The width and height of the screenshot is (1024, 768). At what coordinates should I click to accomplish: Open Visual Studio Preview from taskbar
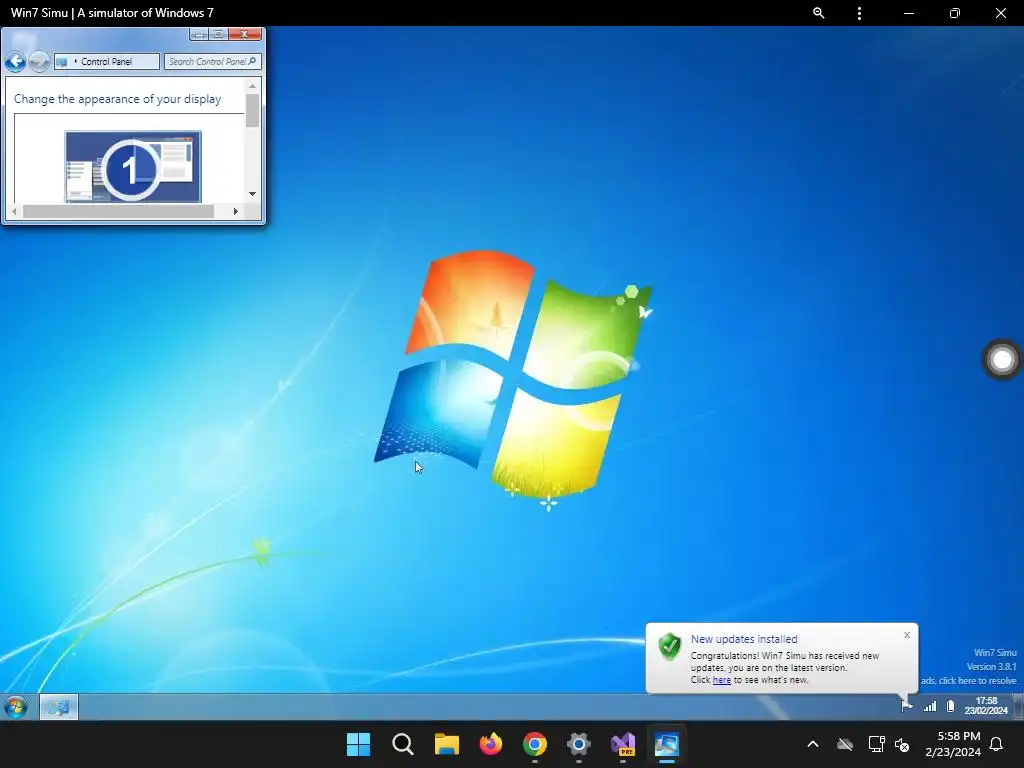[623, 744]
